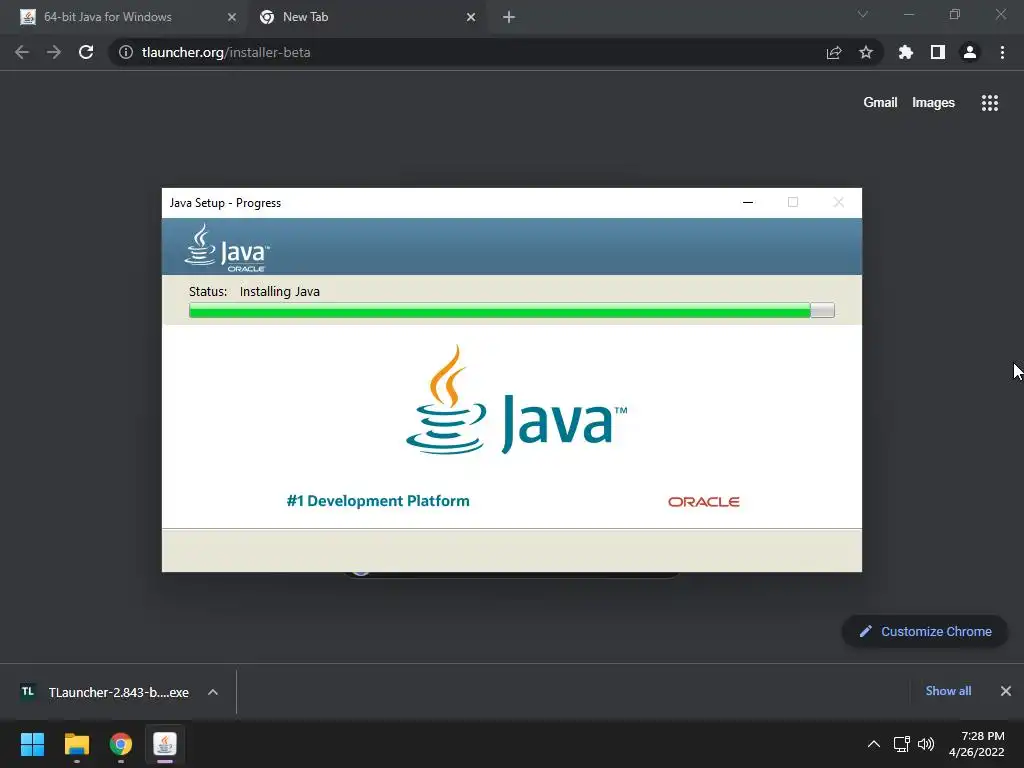The height and width of the screenshot is (768, 1024).
Task: View site information icon in address bar
Action: [126, 52]
